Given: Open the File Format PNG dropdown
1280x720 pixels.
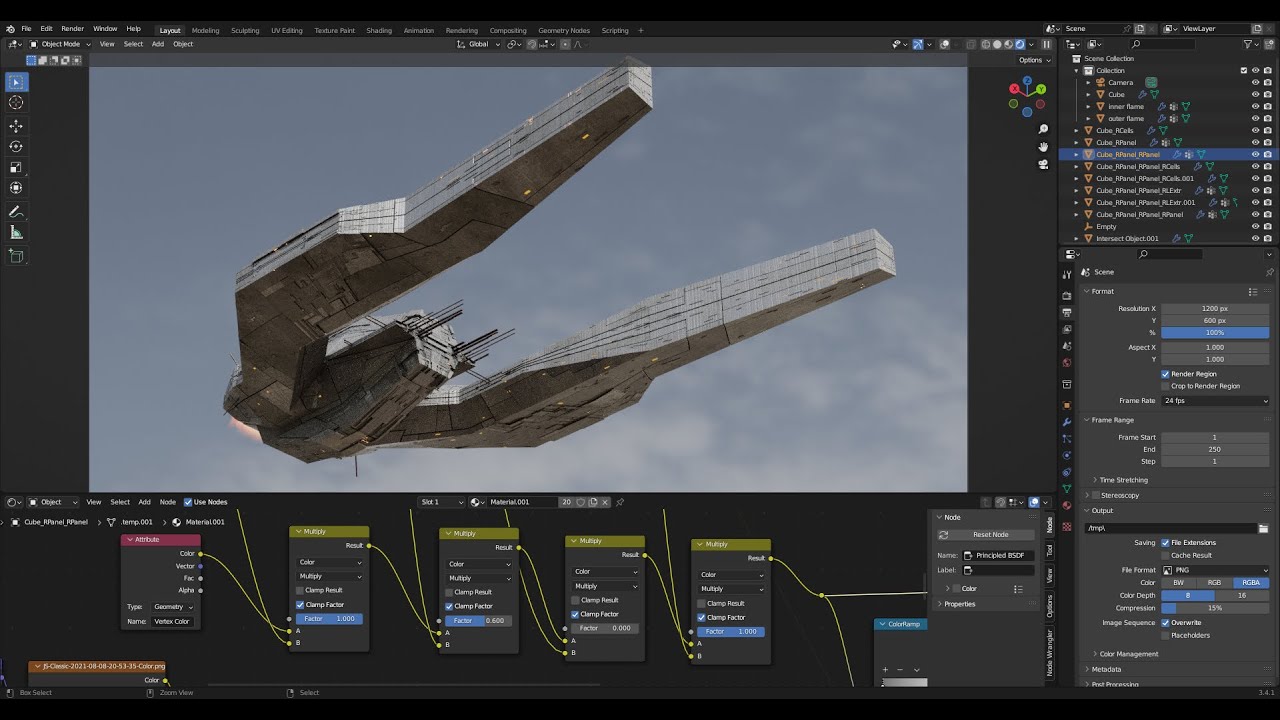Looking at the screenshot, I should tap(1215, 570).
